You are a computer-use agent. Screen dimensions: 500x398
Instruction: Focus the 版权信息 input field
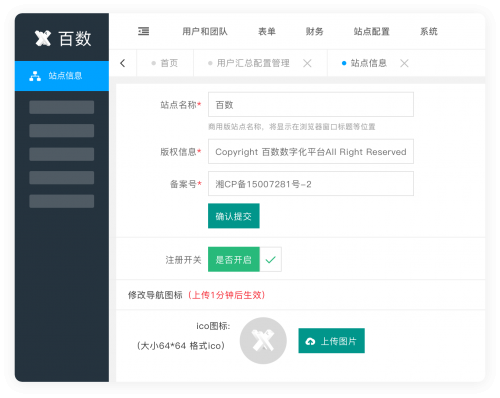pos(311,152)
